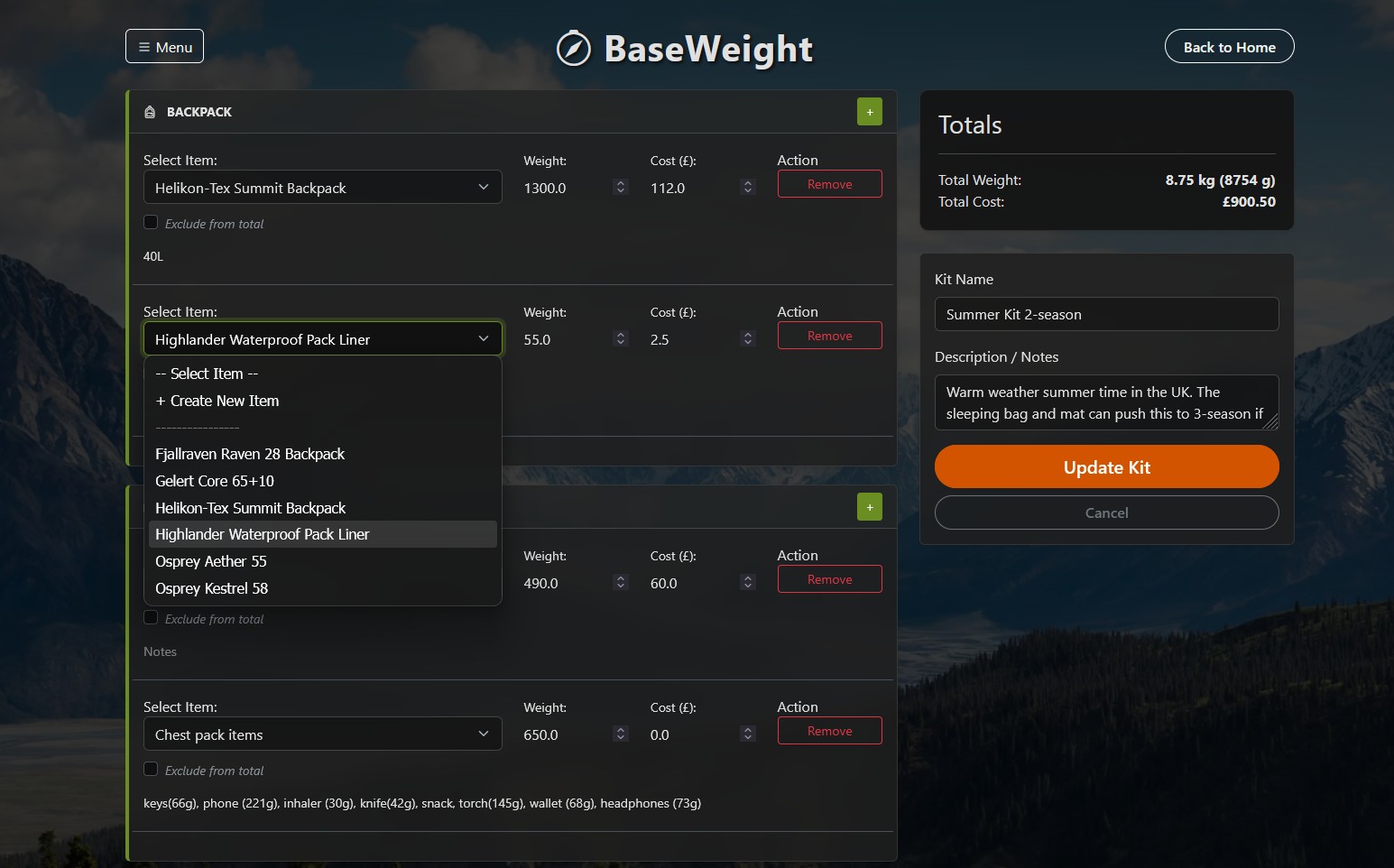
Task: Tick Exclude from total under Helikon-Tex backpack
Action: tap(151, 223)
